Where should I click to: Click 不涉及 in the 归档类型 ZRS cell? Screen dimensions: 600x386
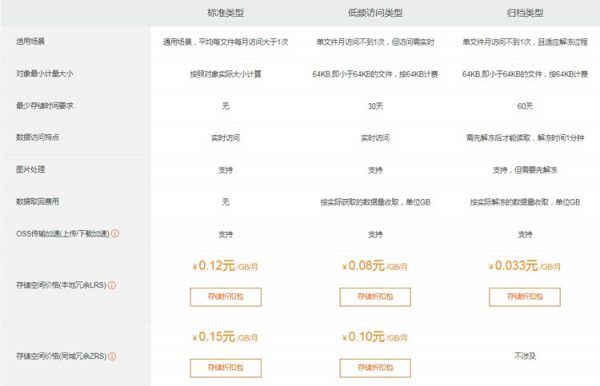click(525, 356)
